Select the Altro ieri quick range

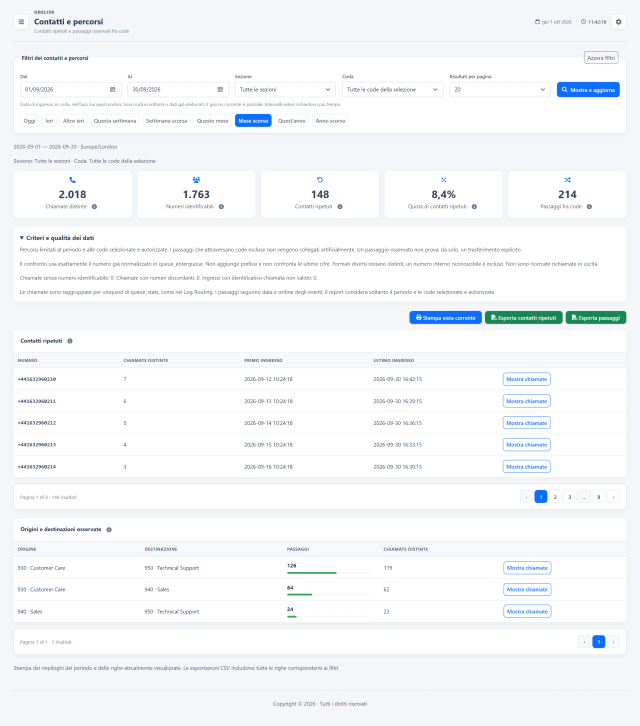[x=73, y=121]
